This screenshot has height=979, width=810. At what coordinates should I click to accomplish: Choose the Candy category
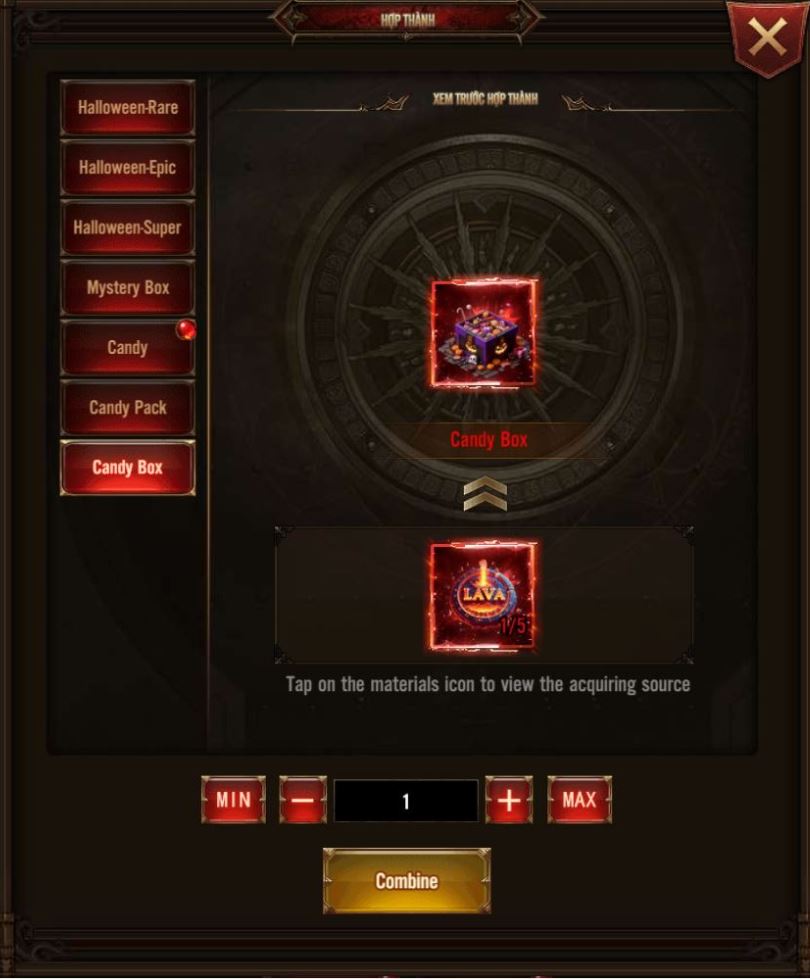pyautogui.click(x=128, y=347)
